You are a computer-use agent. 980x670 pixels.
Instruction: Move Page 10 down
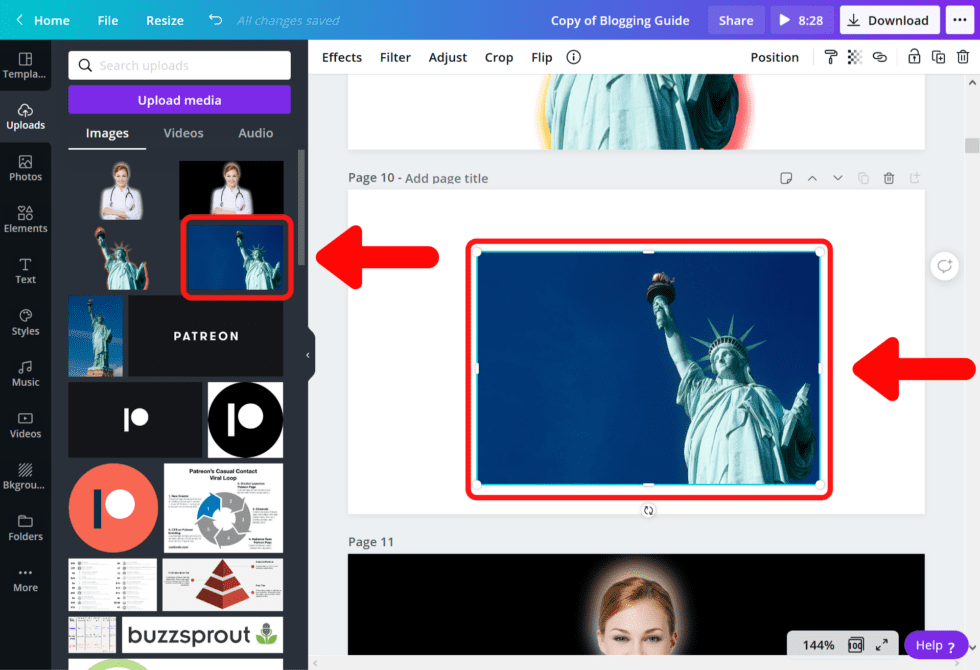pos(838,178)
